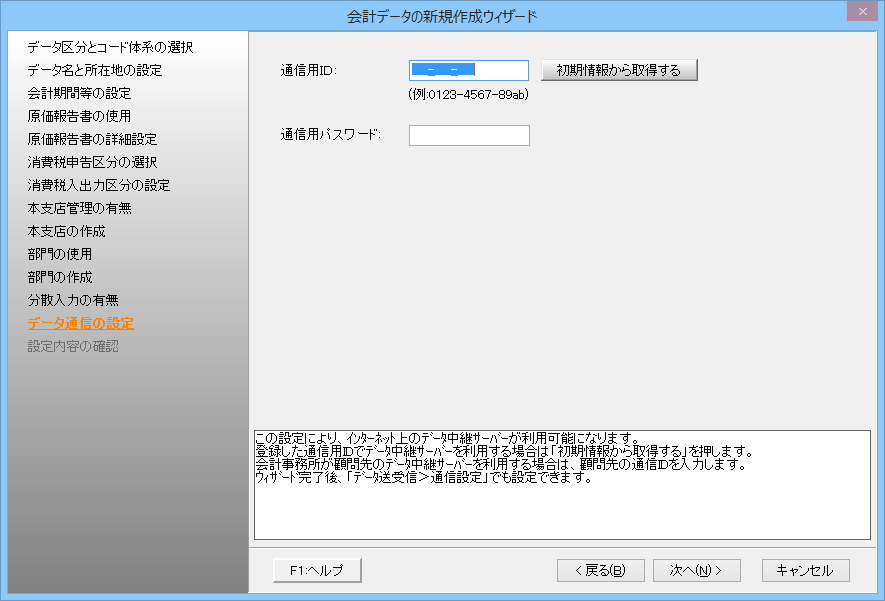Screen dimensions: 885x601
Task: Close the wizard window with X
Action: 858,12
